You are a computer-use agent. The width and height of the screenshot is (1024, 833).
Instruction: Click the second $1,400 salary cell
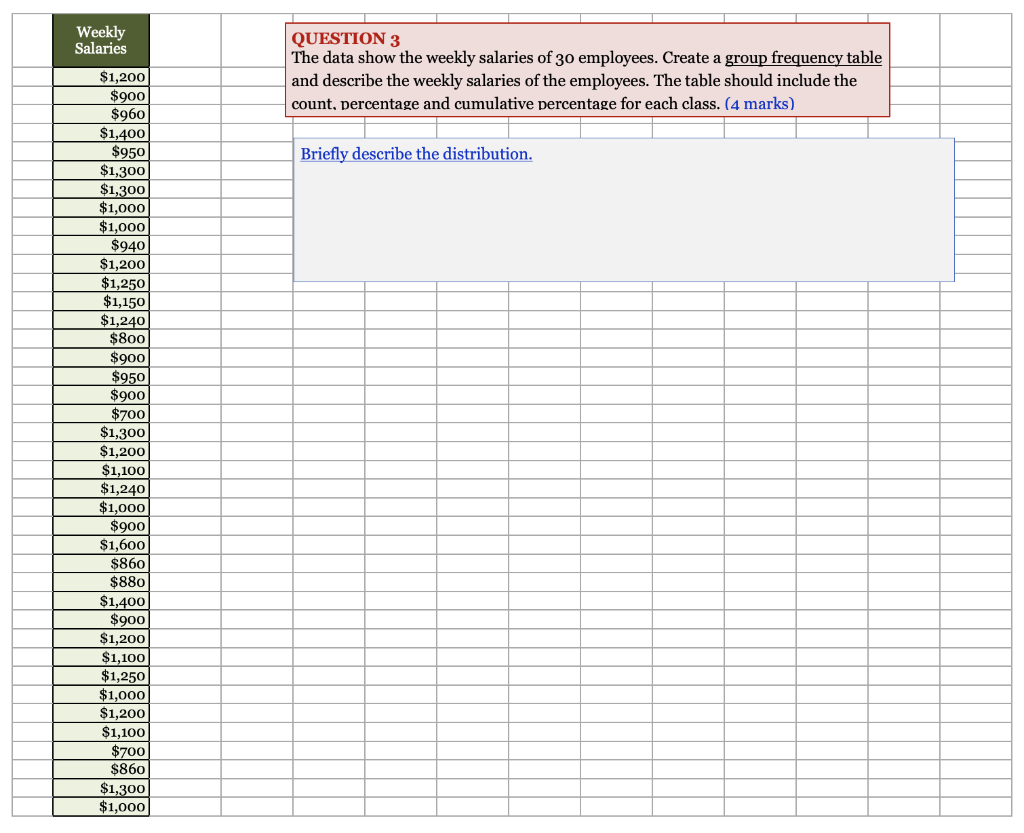100,601
